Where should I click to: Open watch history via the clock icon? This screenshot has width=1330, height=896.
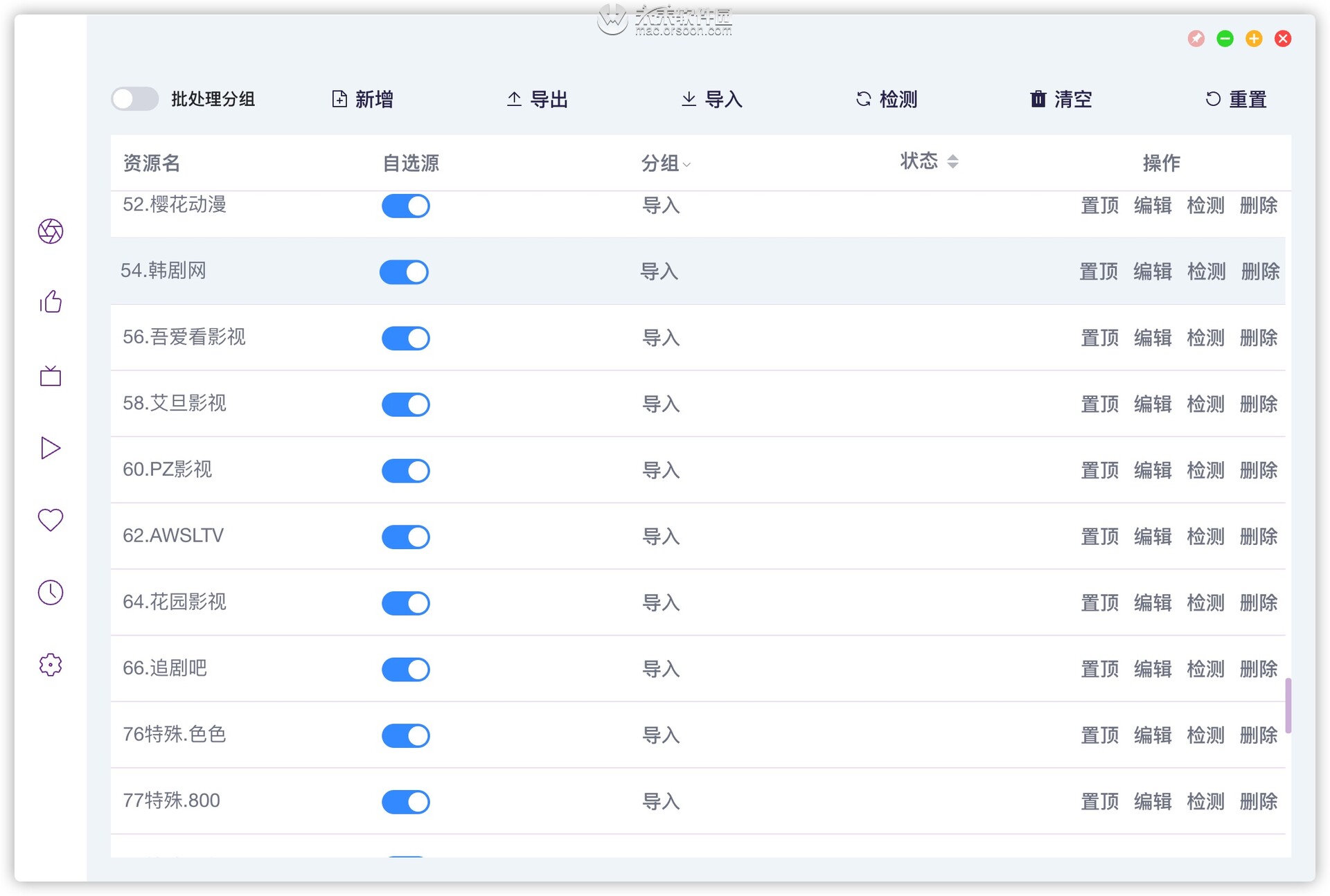[x=49, y=592]
